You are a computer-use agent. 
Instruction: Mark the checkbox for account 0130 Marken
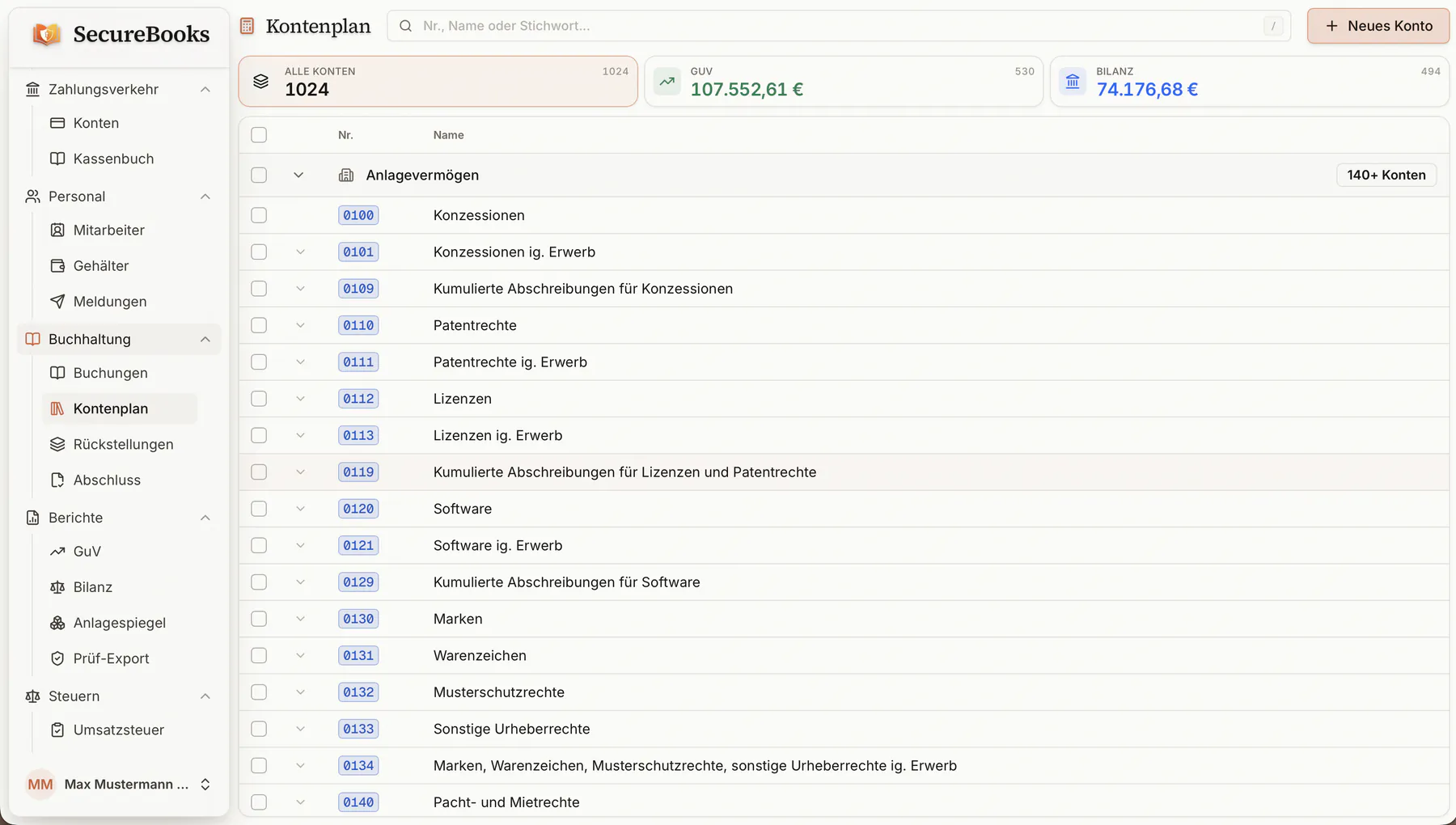tap(259, 619)
